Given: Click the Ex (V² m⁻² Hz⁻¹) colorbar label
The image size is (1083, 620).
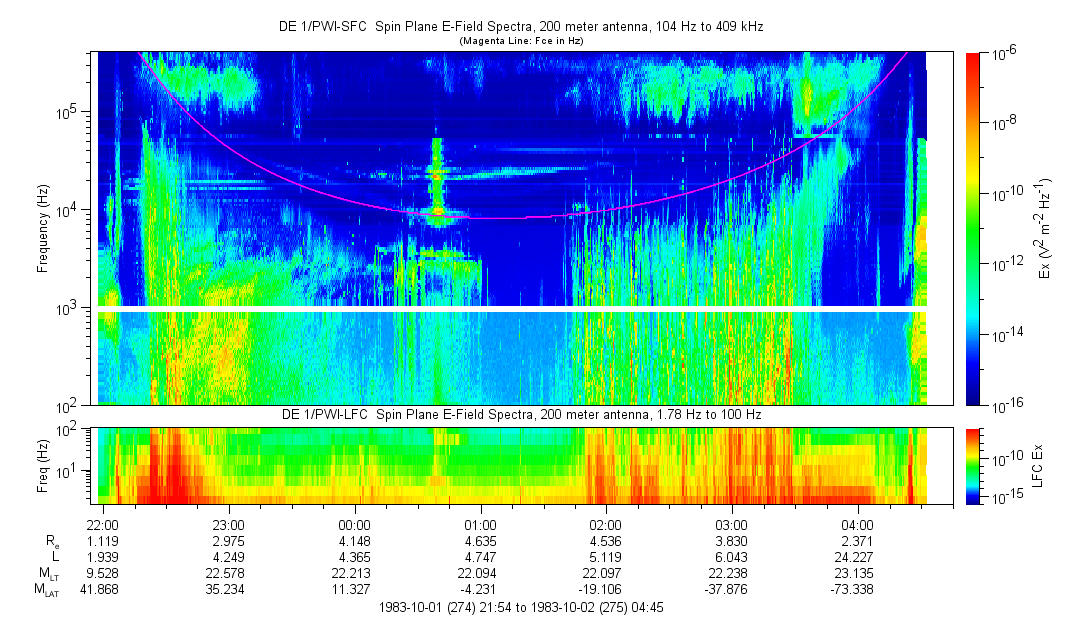Looking at the screenshot, I should pos(1044,229).
